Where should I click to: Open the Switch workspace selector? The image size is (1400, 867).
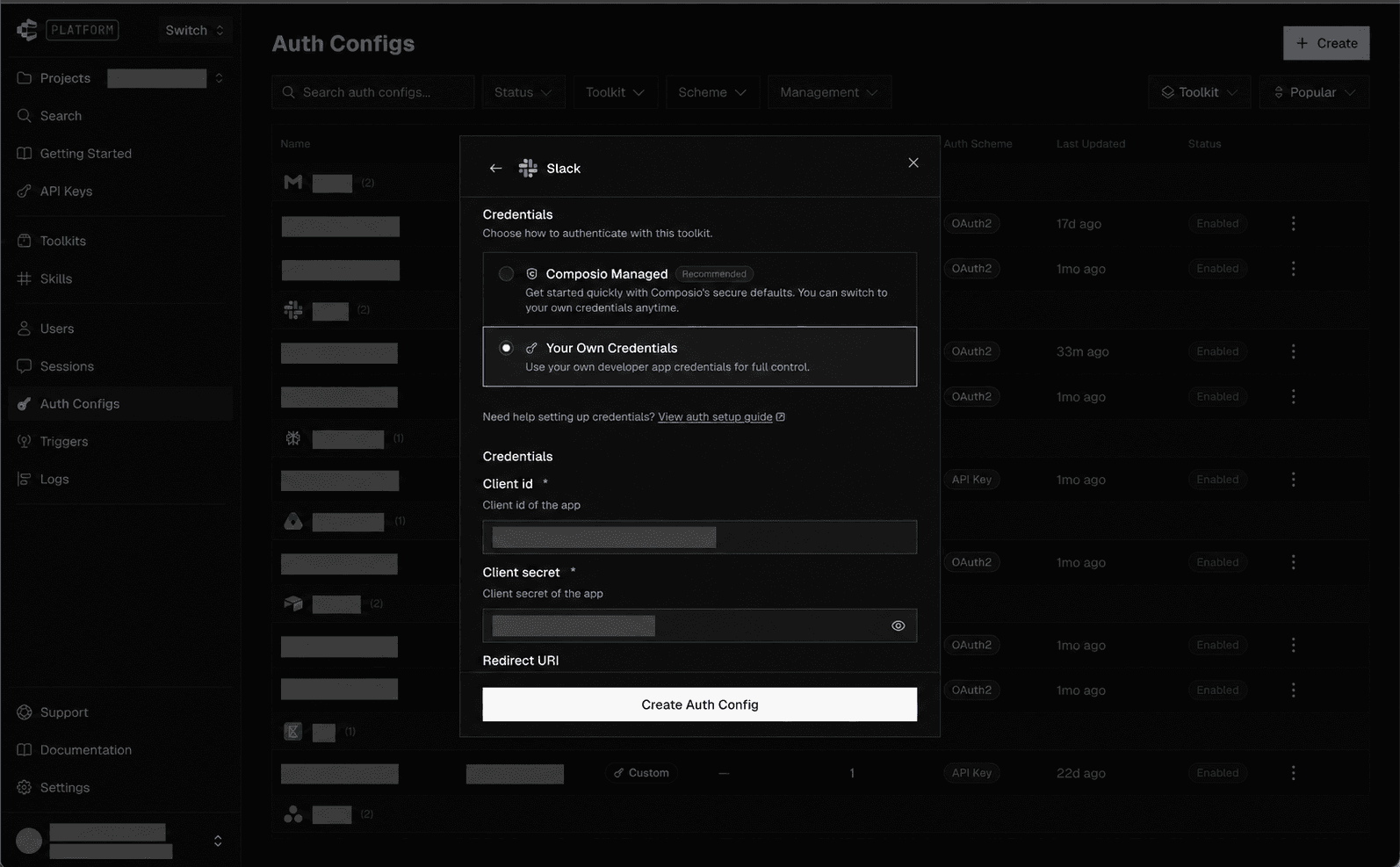(x=194, y=30)
